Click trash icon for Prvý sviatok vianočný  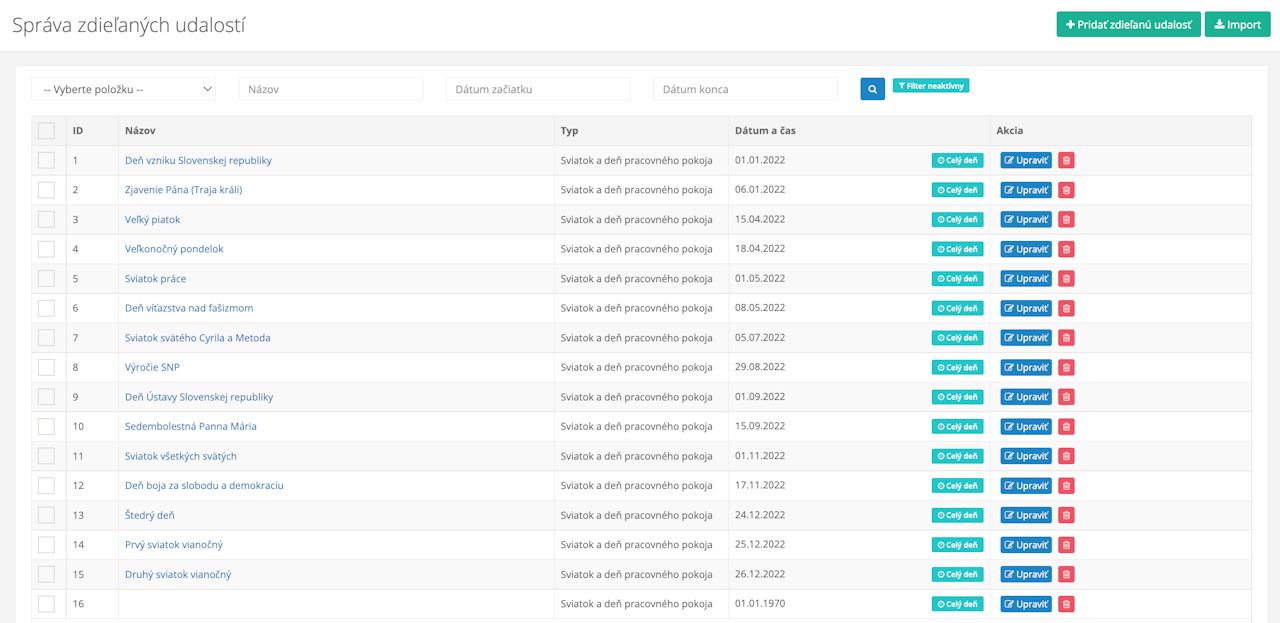click(1066, 545)
